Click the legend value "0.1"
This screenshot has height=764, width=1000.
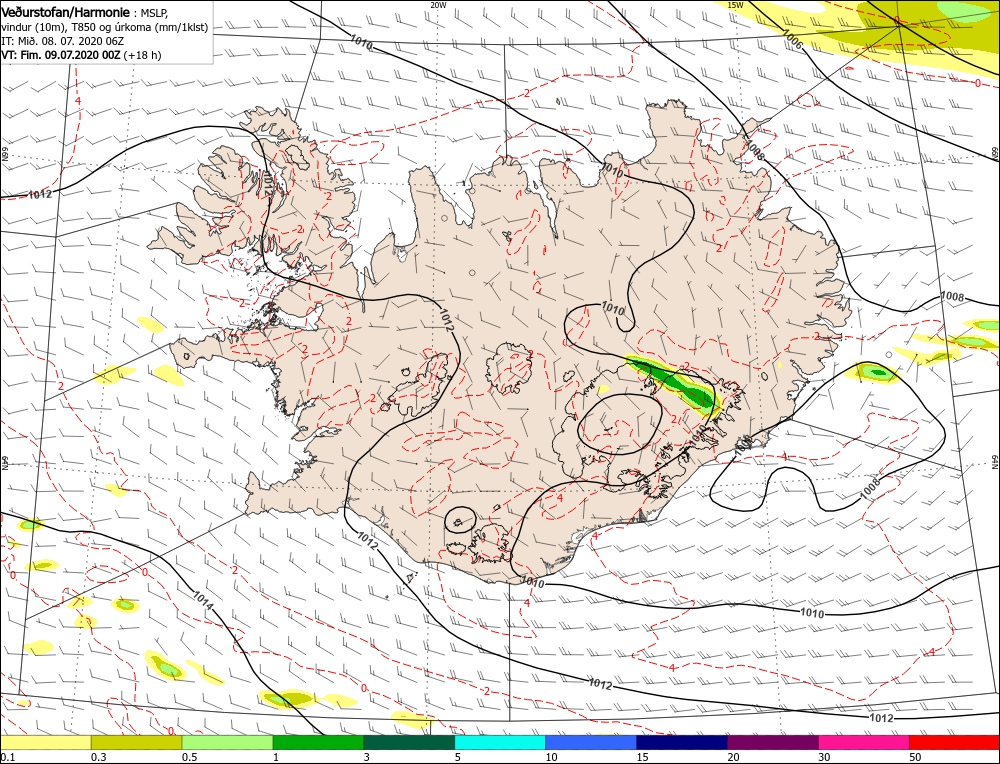click(x=6, y=757)
